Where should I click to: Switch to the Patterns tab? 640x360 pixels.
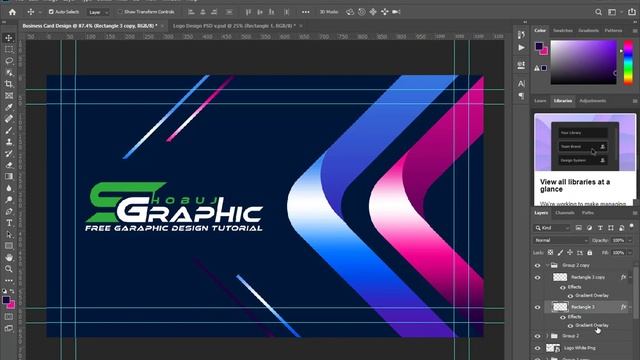tap(613, 31)
